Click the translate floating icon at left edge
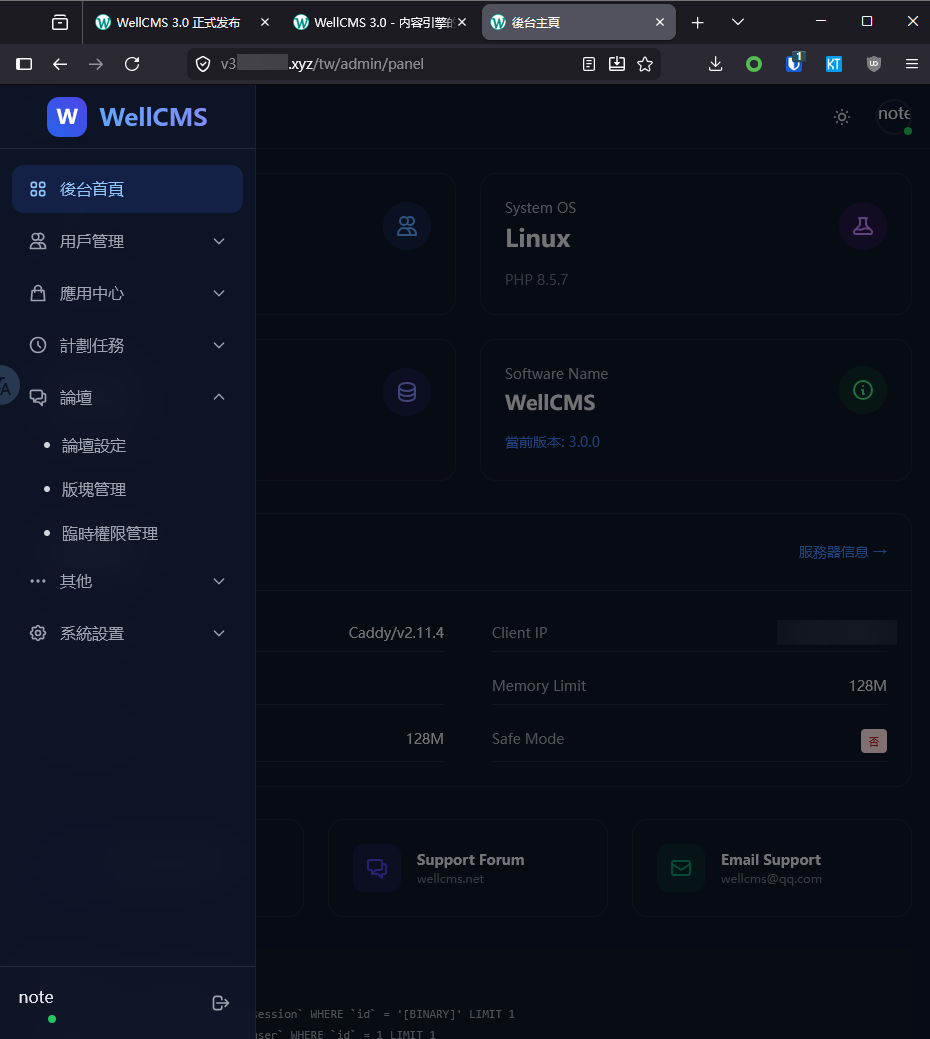The width and height of the screenshot is (930, 1039). [7, 385]
